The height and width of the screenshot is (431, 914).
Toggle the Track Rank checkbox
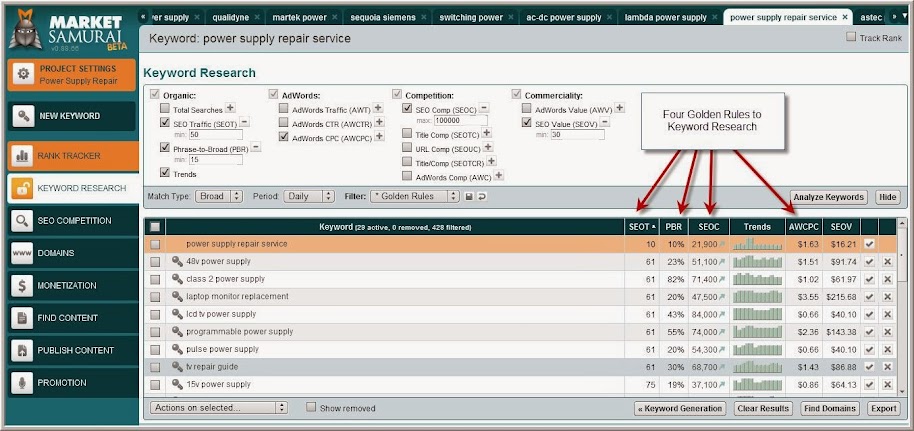[x=850, y=37]
